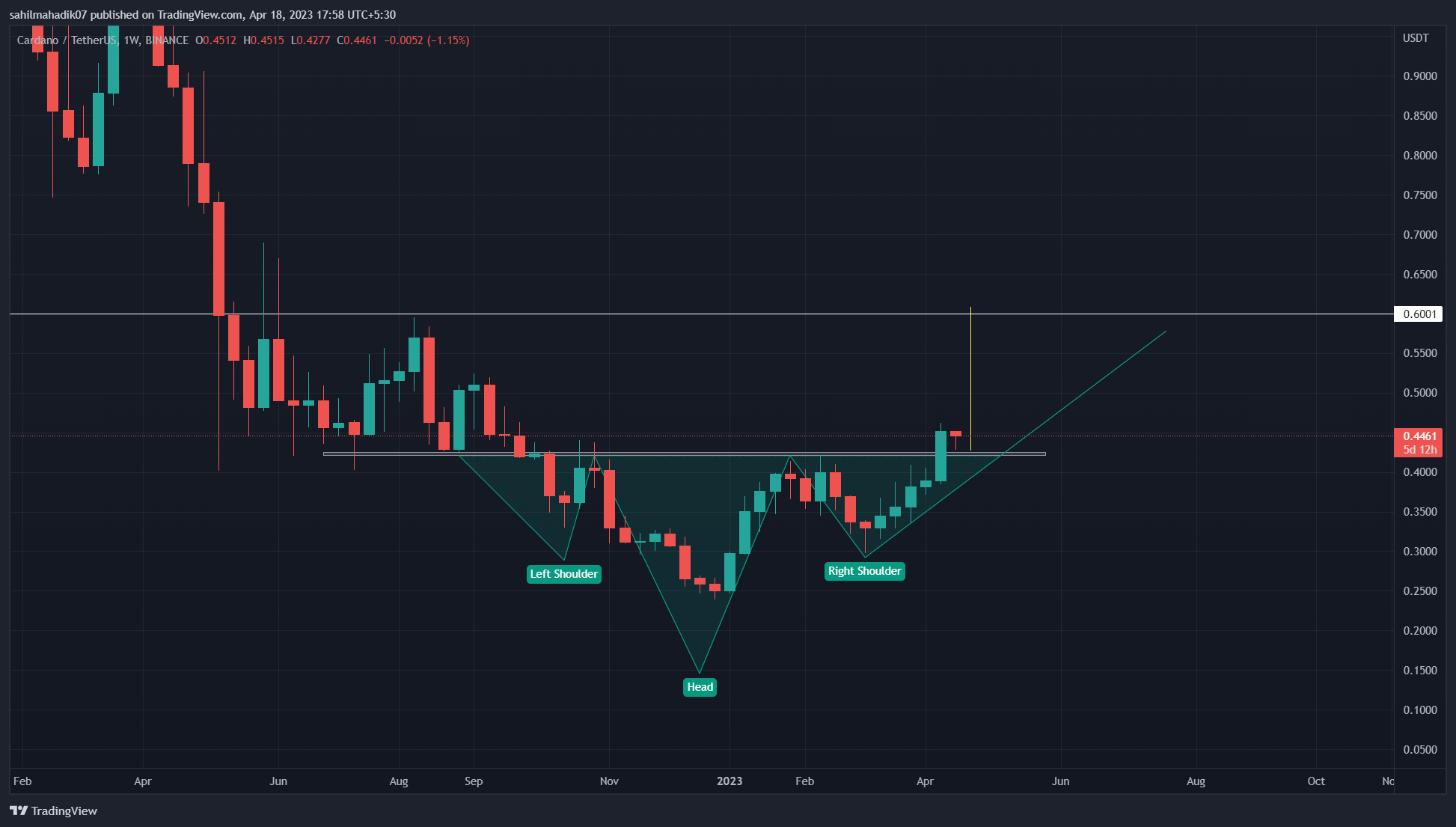Select the Right Shoulder pattern label
The width and height of the screenshot is (1456, 827).
[864, 571]
